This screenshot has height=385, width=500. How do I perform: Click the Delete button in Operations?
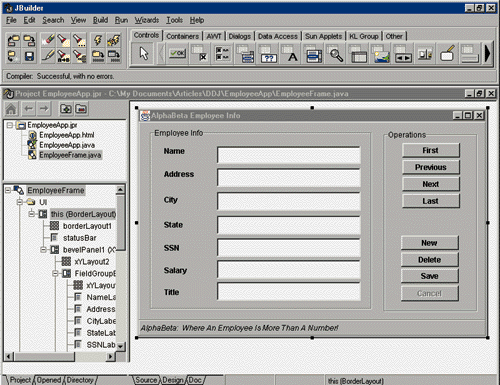point(430,260)
